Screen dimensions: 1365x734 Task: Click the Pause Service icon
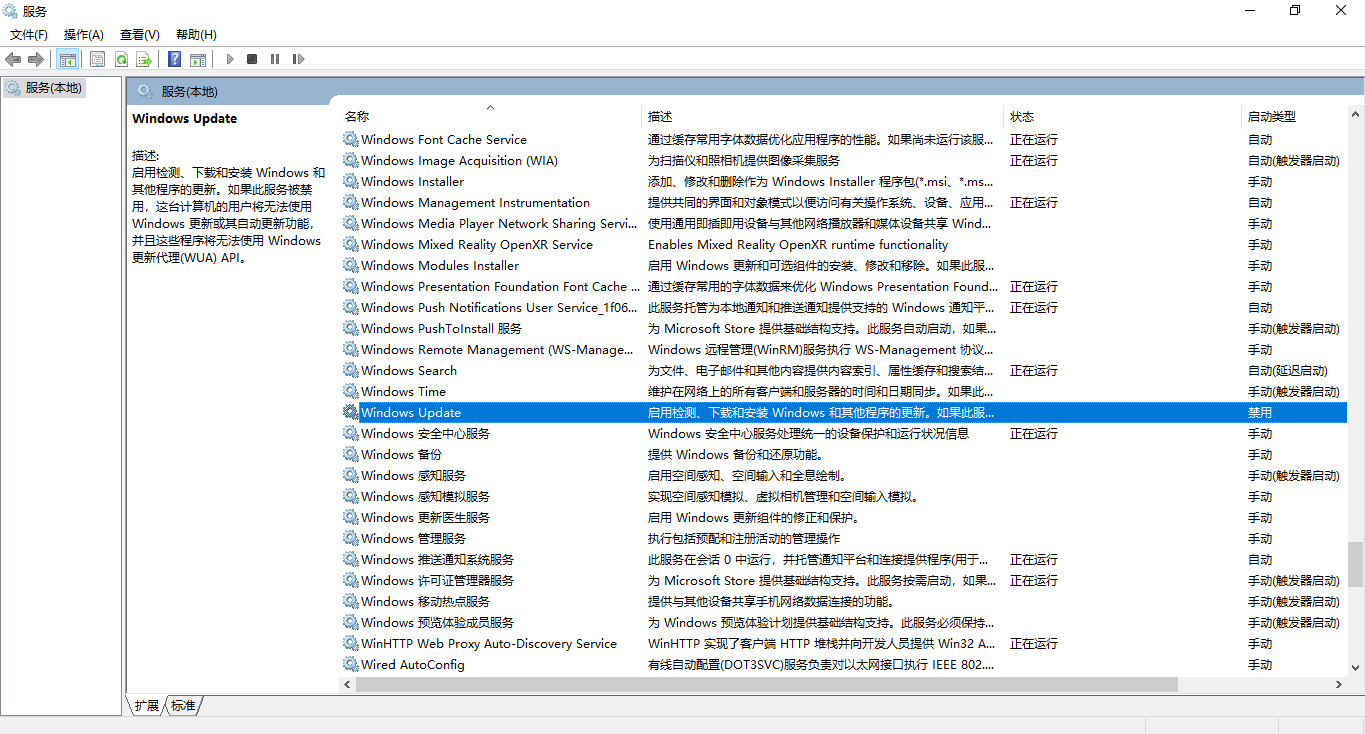tap(275, 59)
